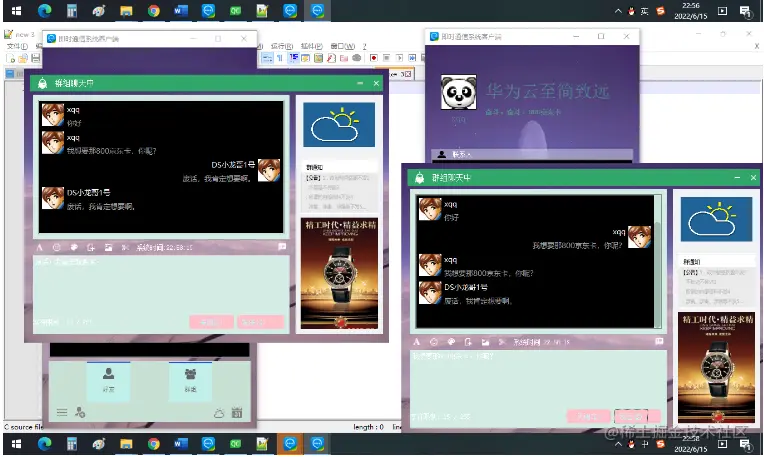Use screenshot scissors in left group chat
764x457 pixels.
pyautogui.click(x=125, y=248)
